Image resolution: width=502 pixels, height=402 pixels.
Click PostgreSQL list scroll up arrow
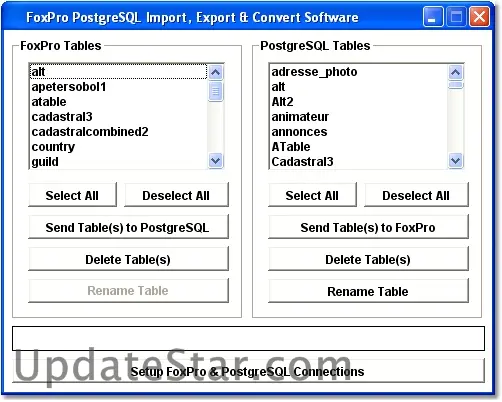click(x=456, y=72)
